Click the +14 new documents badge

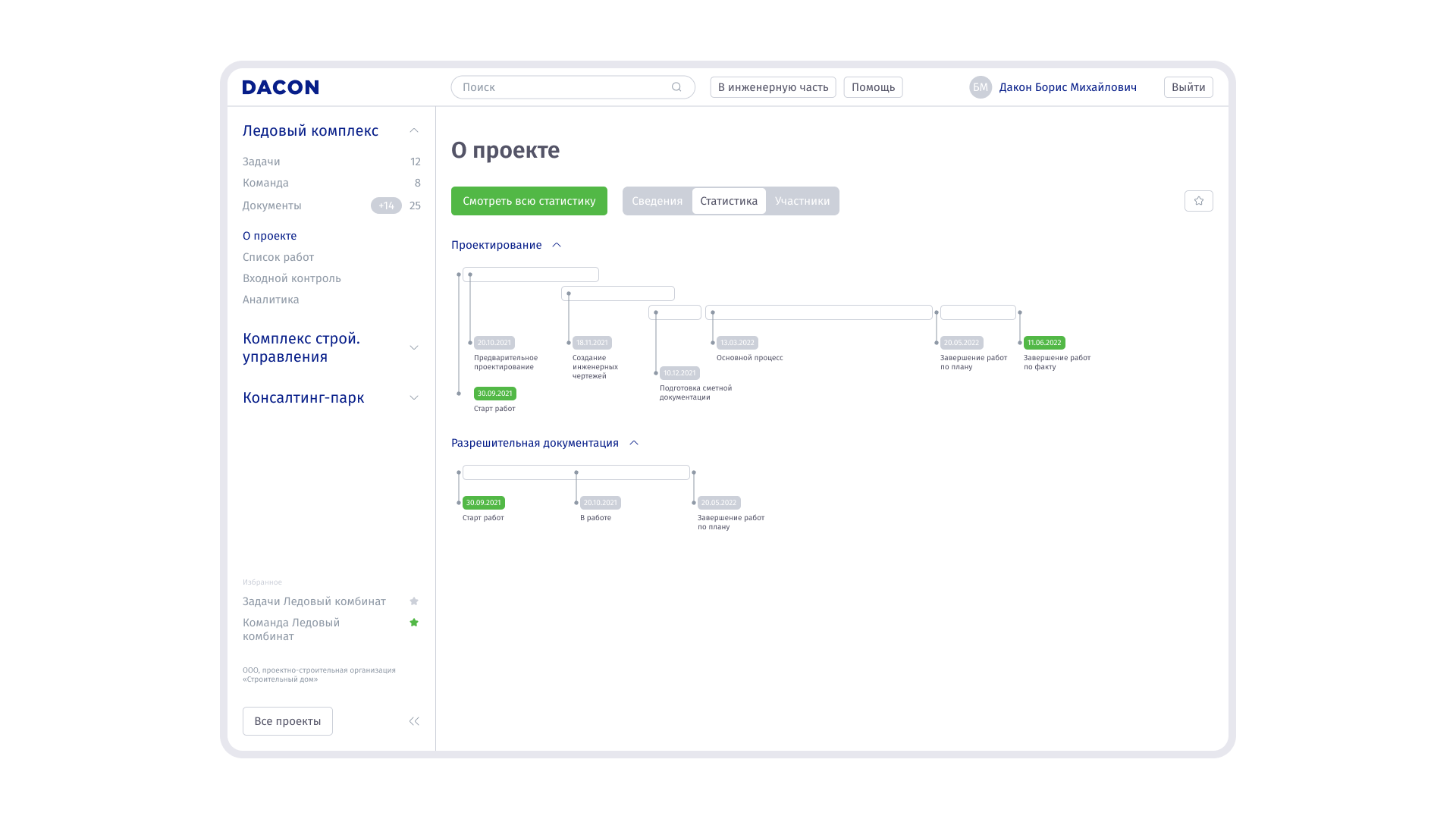pos(386,206)
